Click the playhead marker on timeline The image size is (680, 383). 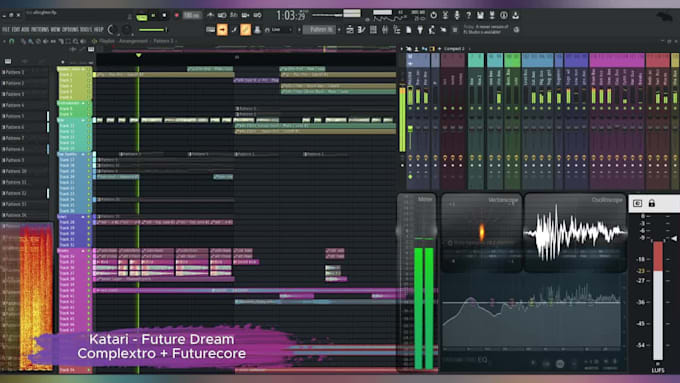pyautogui.click(x=138, y=55)
